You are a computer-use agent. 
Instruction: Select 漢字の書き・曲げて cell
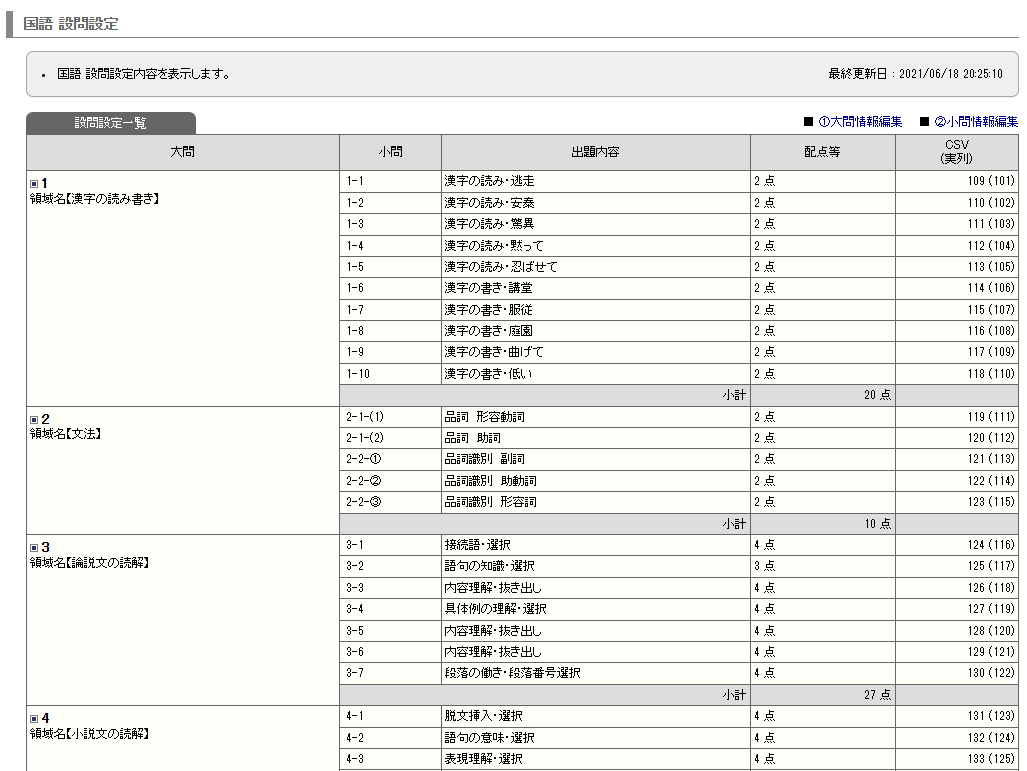click(595, 352)
